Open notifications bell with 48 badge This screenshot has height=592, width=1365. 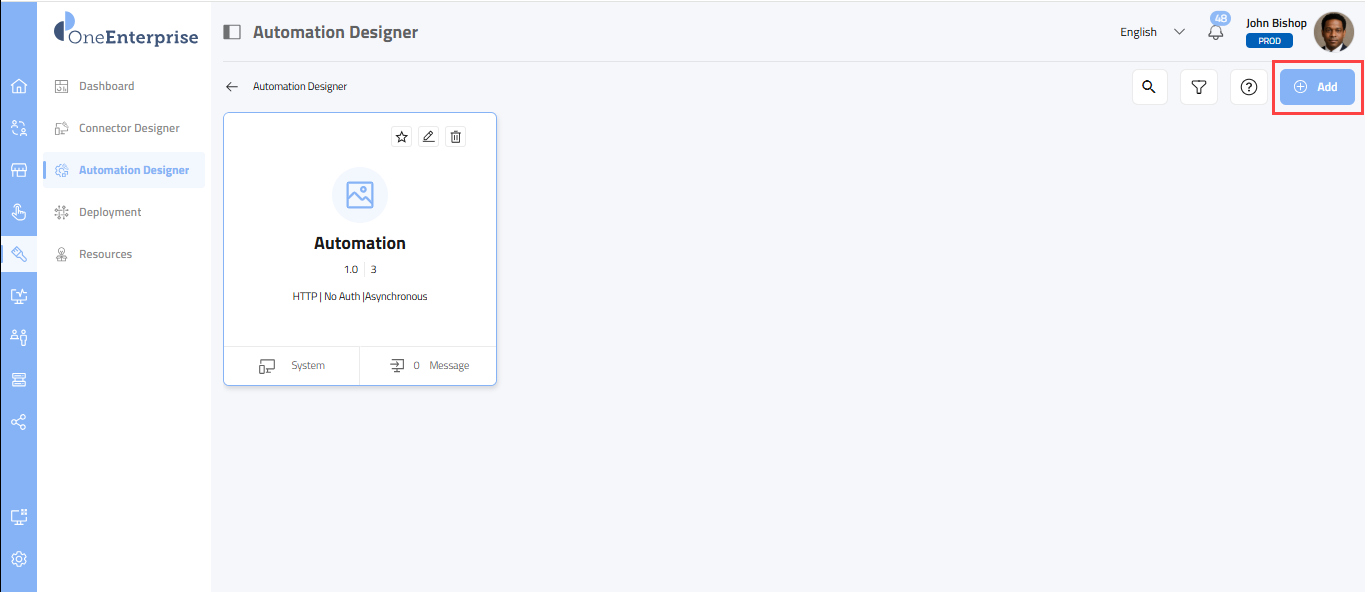click(x=1216, y=31)
